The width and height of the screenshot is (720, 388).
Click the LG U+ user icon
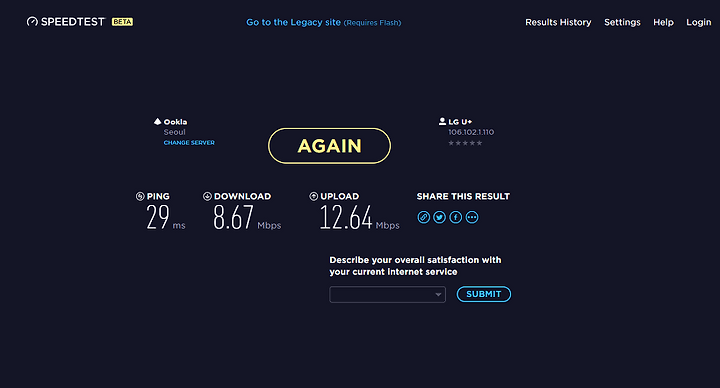point(442,121)
